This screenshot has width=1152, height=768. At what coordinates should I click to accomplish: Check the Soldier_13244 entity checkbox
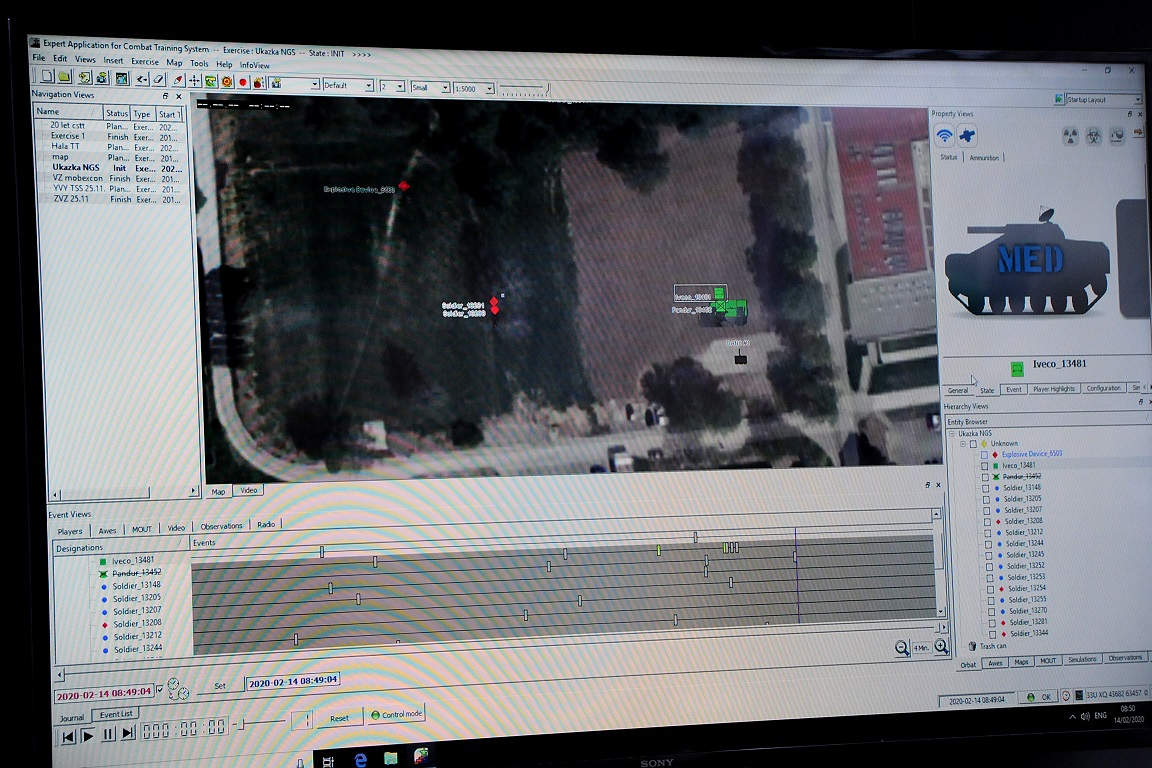point(988,545)
